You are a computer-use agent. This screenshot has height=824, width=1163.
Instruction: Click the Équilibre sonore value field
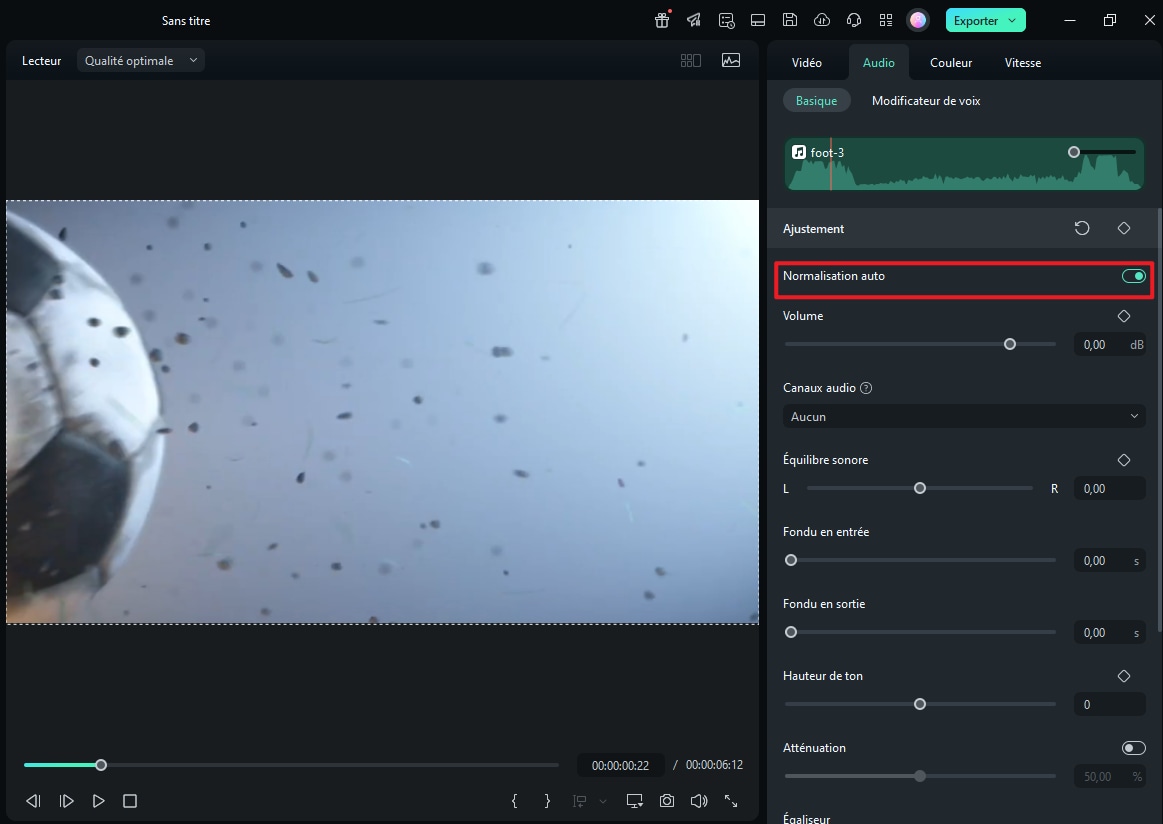[x=1110, y=488]
